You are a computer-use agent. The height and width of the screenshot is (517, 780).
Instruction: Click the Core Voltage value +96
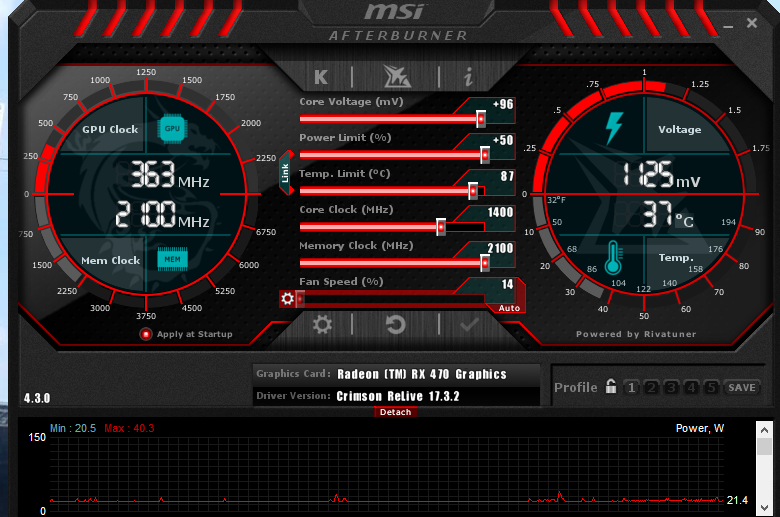click(503, 104)
